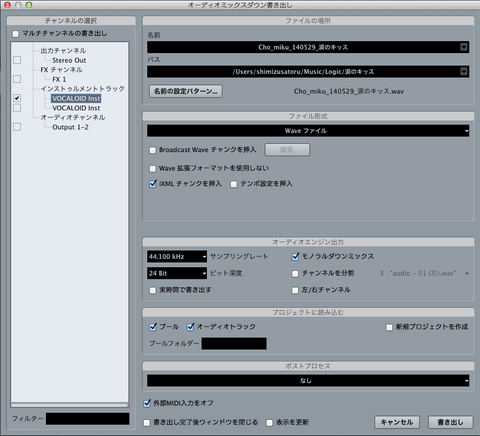Open the 24 Bit depth dropdown
Screen dimensions: 480x436
click(177, 273)
